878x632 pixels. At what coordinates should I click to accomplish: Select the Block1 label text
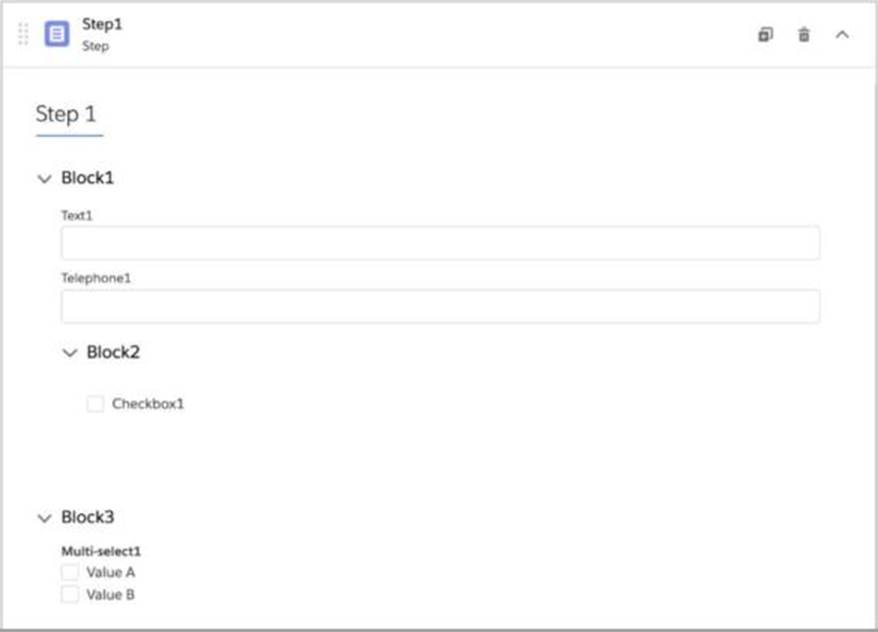88,178
